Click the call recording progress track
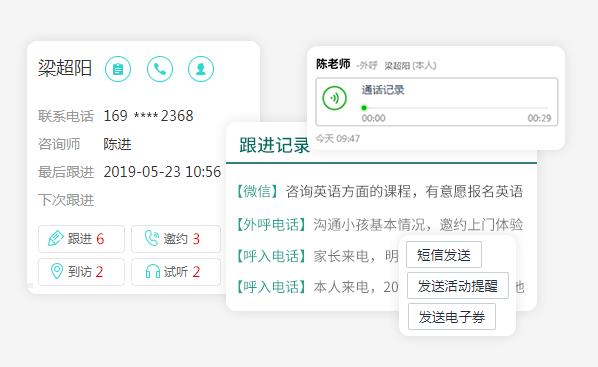This screenshot has width=598, height=367. pos(455,108)
